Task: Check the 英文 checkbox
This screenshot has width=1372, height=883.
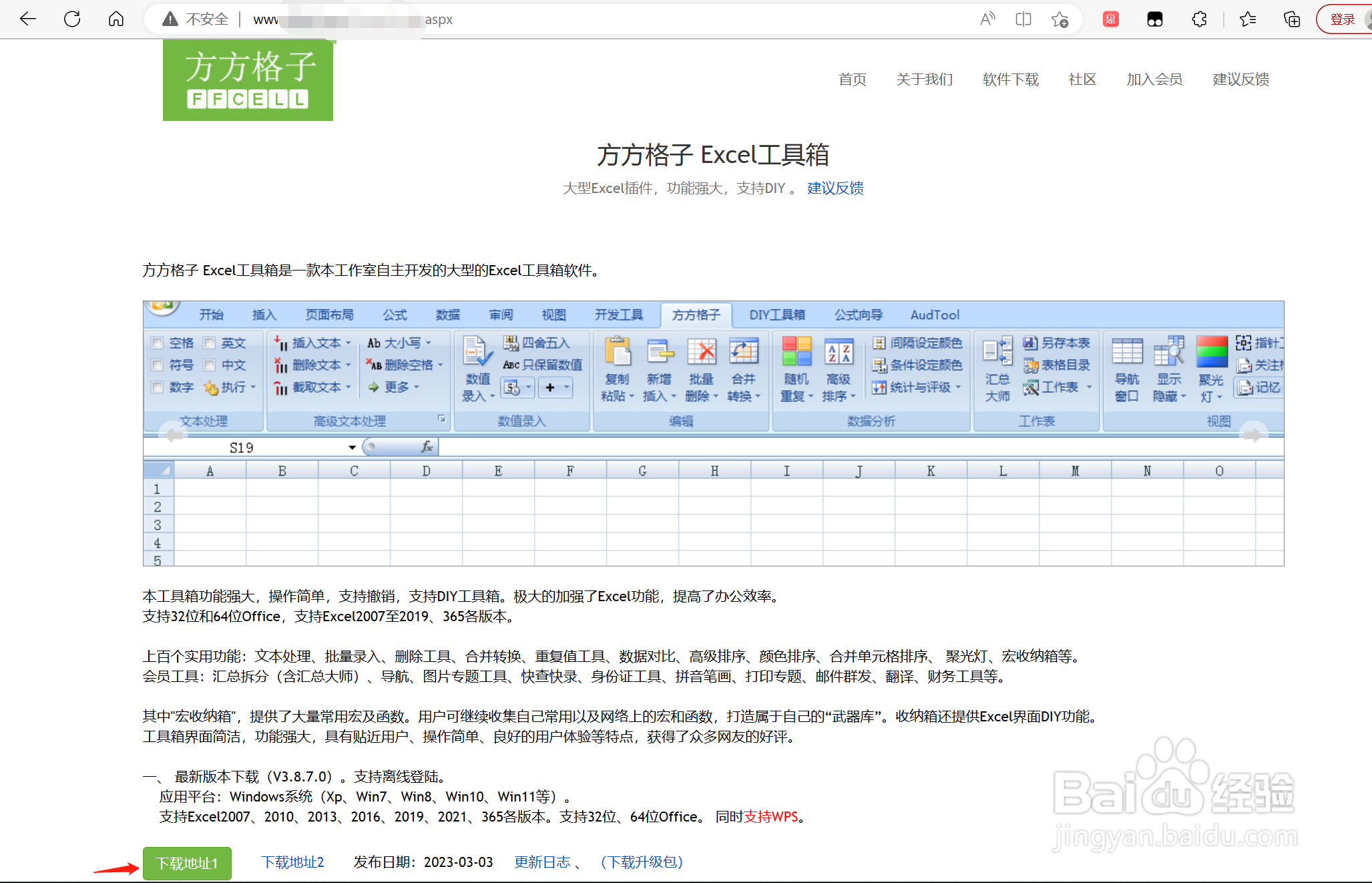Action: pyautogui.click(x=210, y=343)
